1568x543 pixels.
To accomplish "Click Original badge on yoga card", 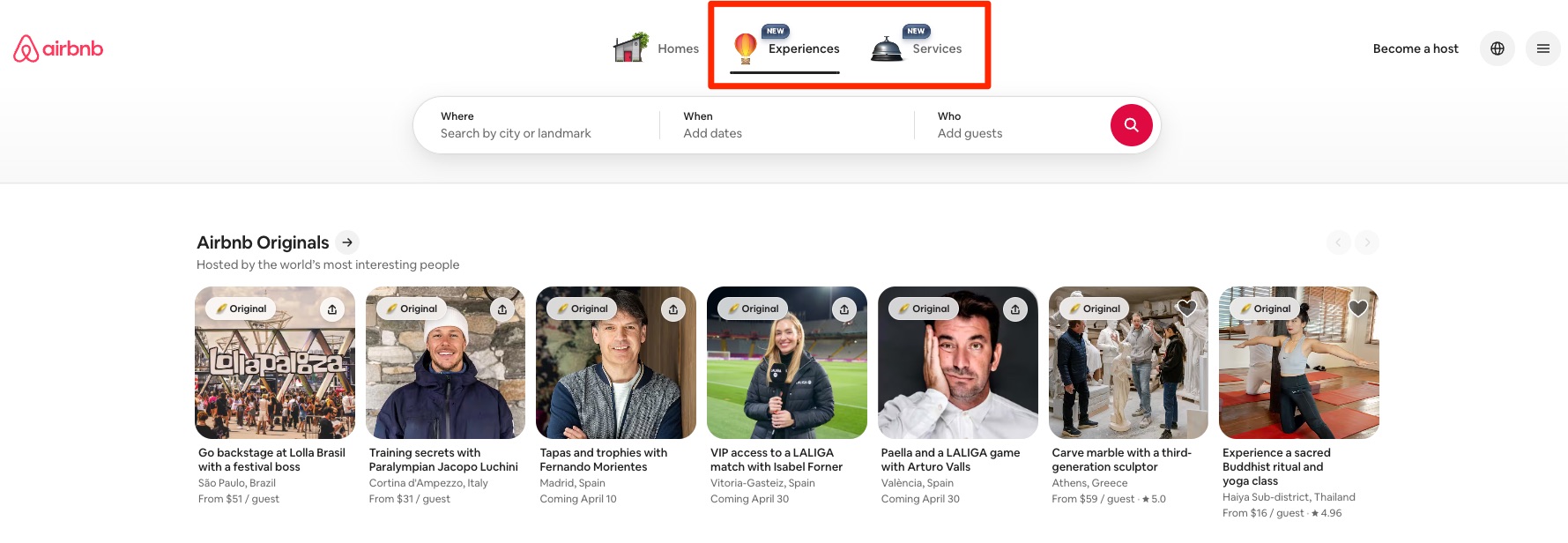I will 1266,309.
